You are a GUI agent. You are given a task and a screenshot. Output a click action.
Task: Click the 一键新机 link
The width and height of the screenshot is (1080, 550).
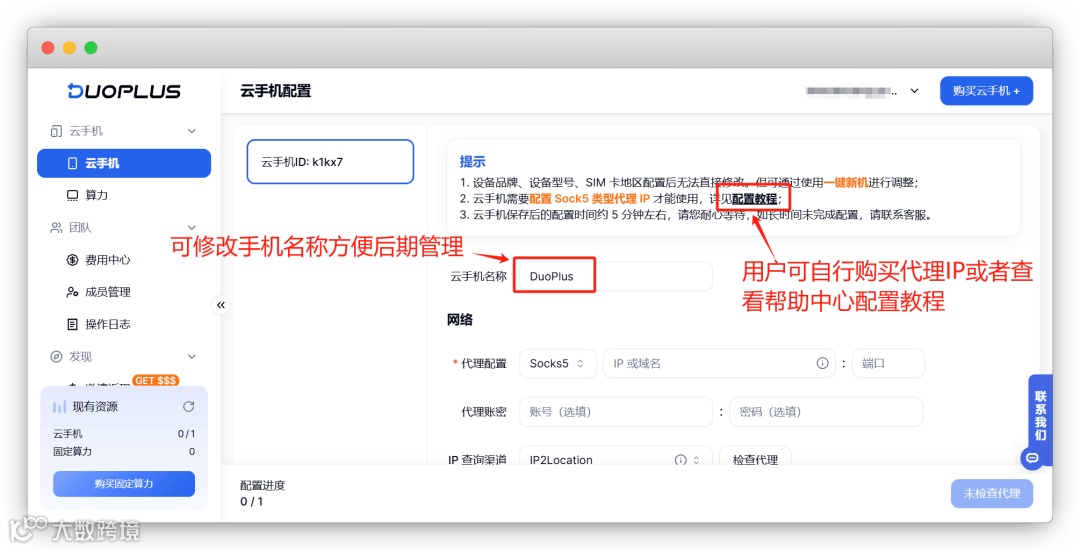pyautogui.click(x=846, y=182)
